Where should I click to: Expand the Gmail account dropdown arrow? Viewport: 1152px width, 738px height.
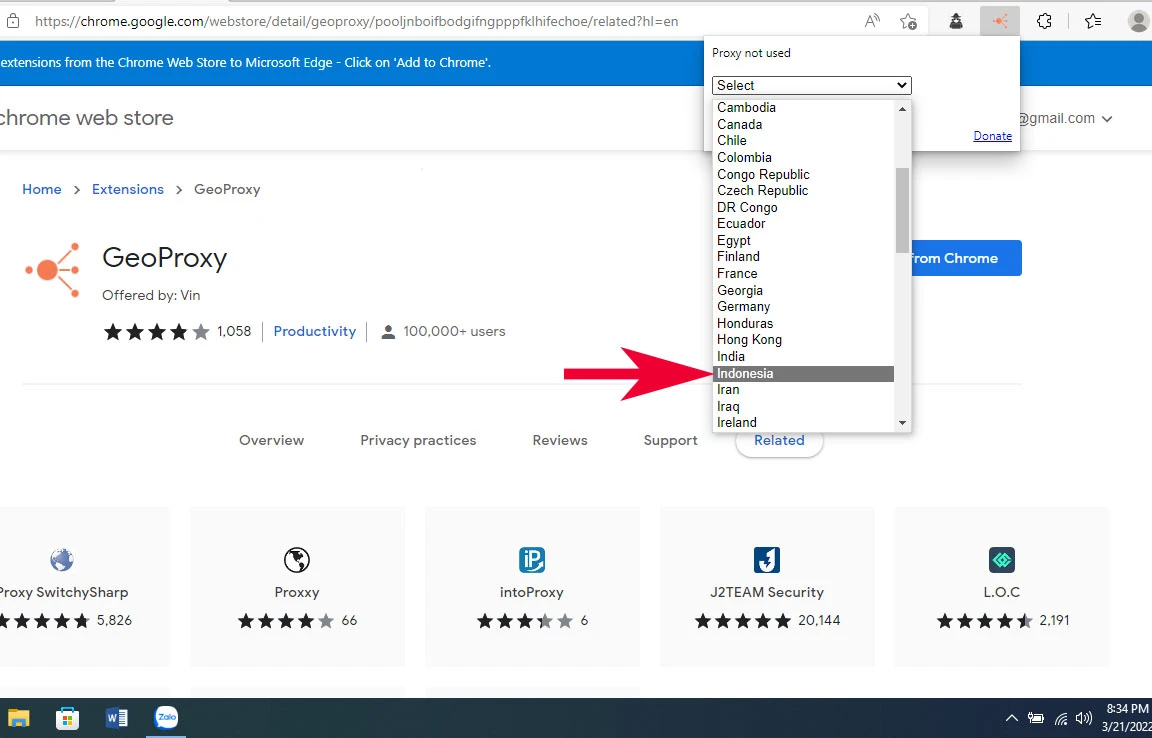[1107, 119]
